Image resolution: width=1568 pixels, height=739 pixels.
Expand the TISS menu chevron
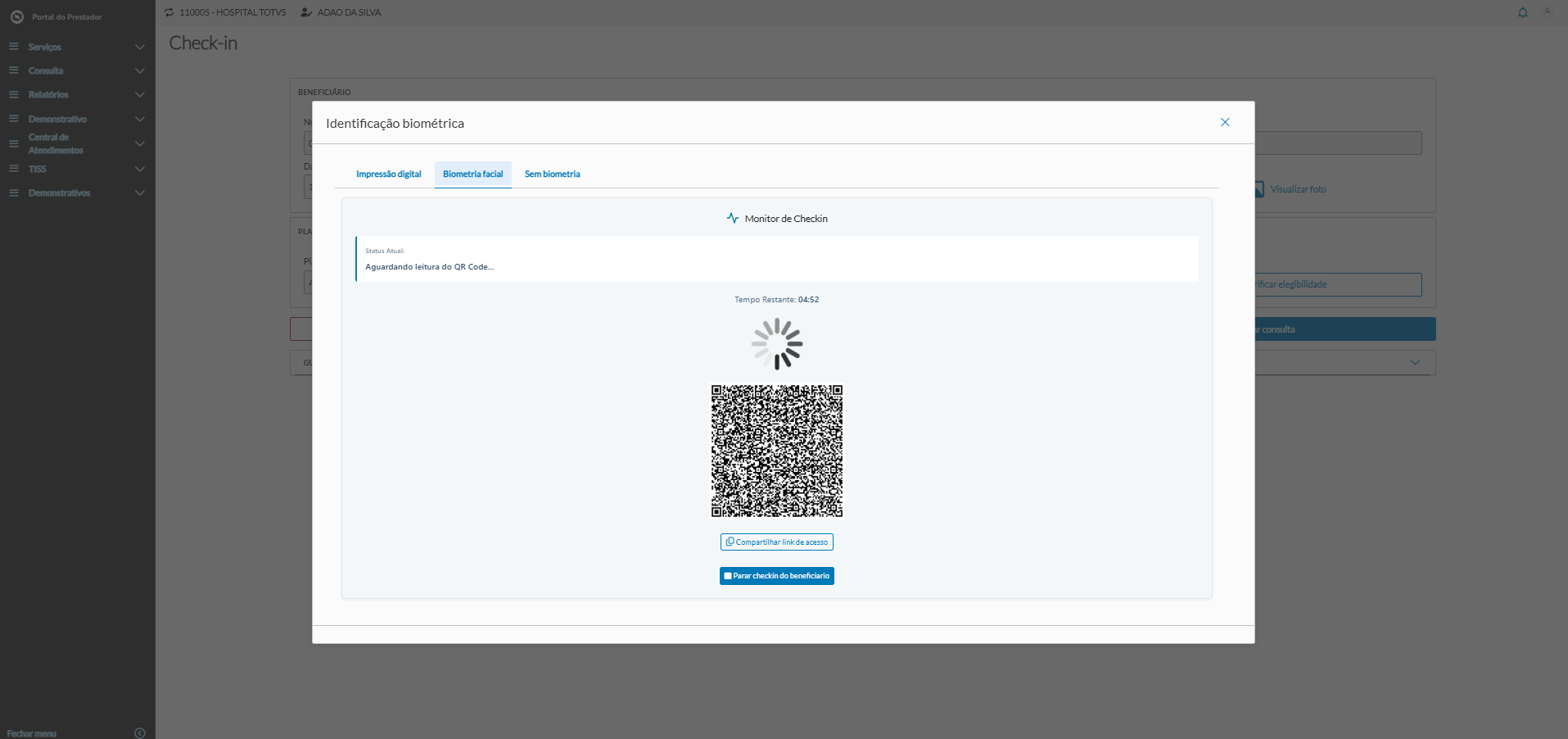(140, 169)
